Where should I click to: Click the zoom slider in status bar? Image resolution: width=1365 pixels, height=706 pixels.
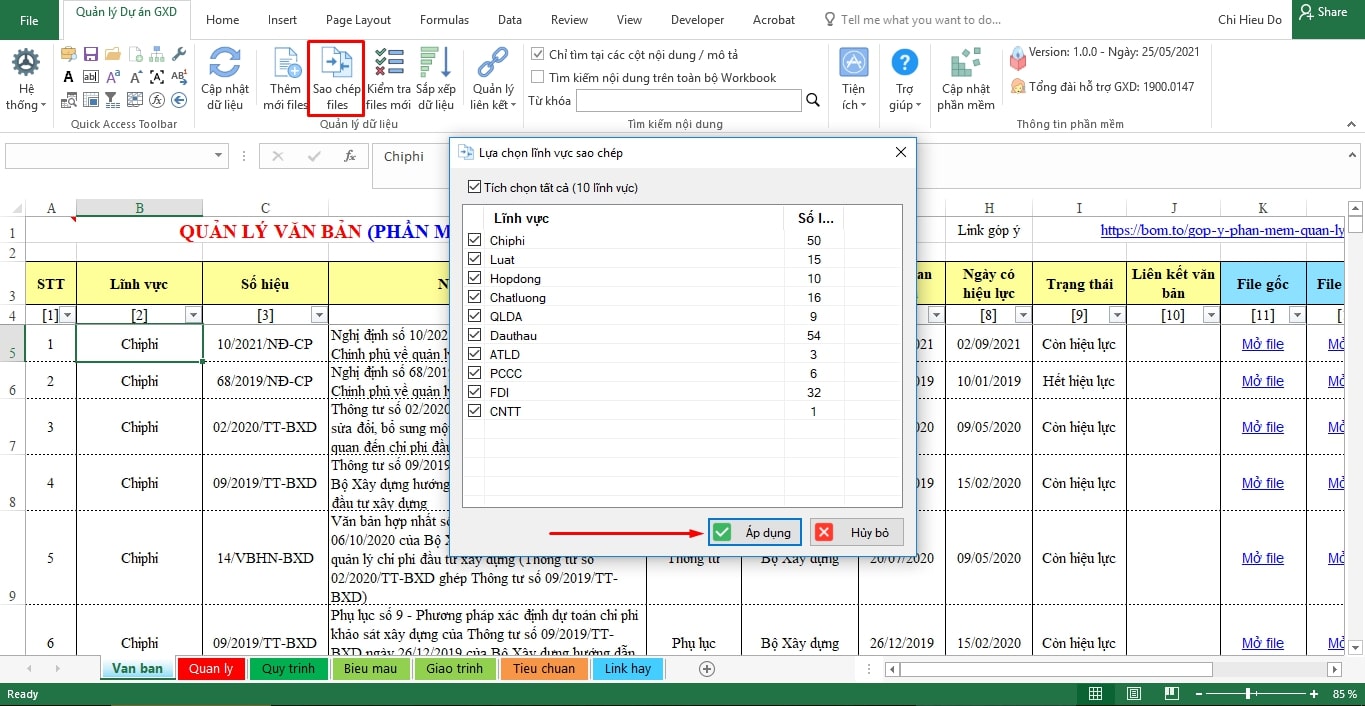(x=1248, y=694)
